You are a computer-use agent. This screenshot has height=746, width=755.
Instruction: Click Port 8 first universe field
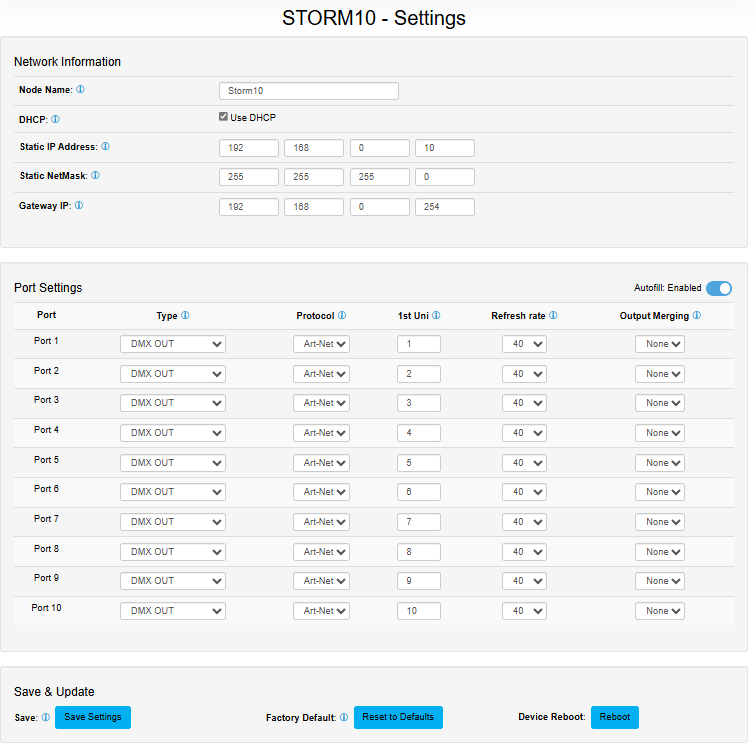click(418, 552)
